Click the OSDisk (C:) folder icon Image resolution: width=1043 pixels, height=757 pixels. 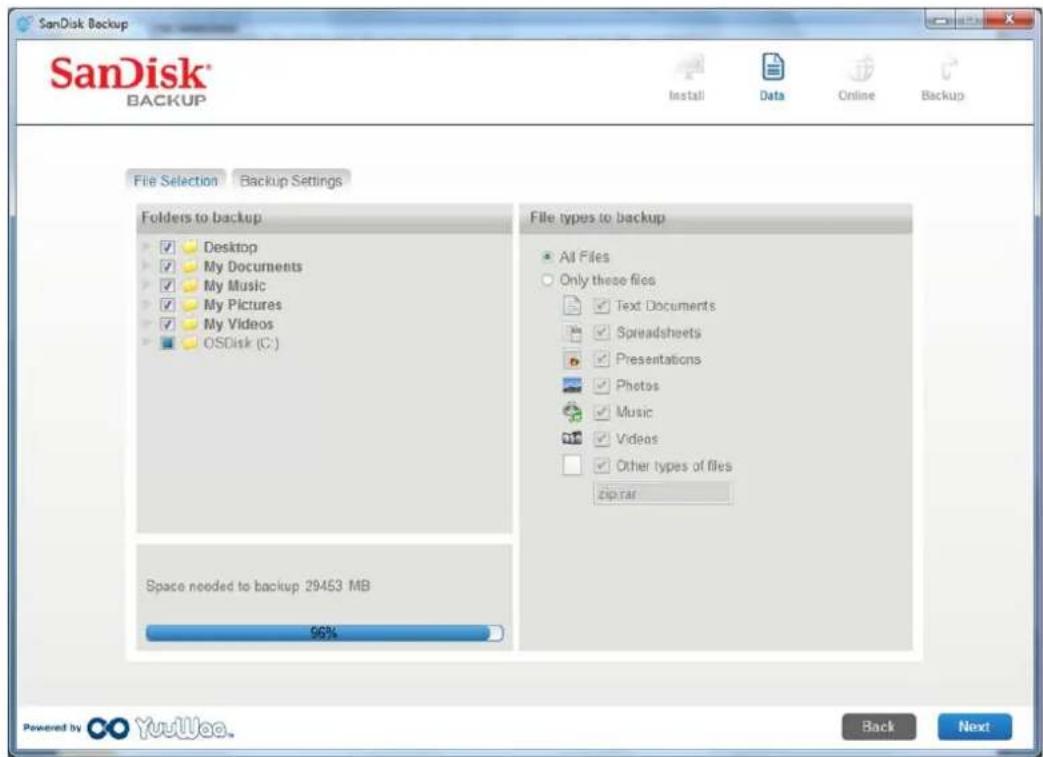190,343
